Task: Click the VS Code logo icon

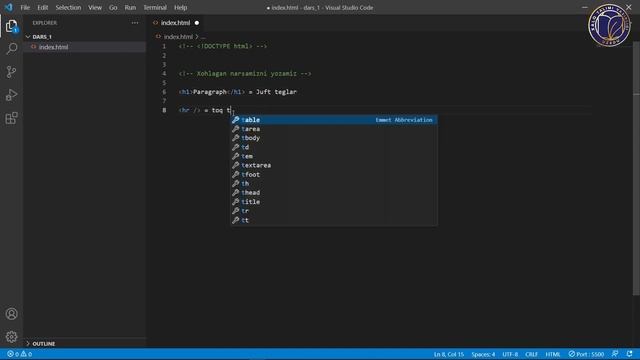Action: pyautogui.click(x=9, y=7)
